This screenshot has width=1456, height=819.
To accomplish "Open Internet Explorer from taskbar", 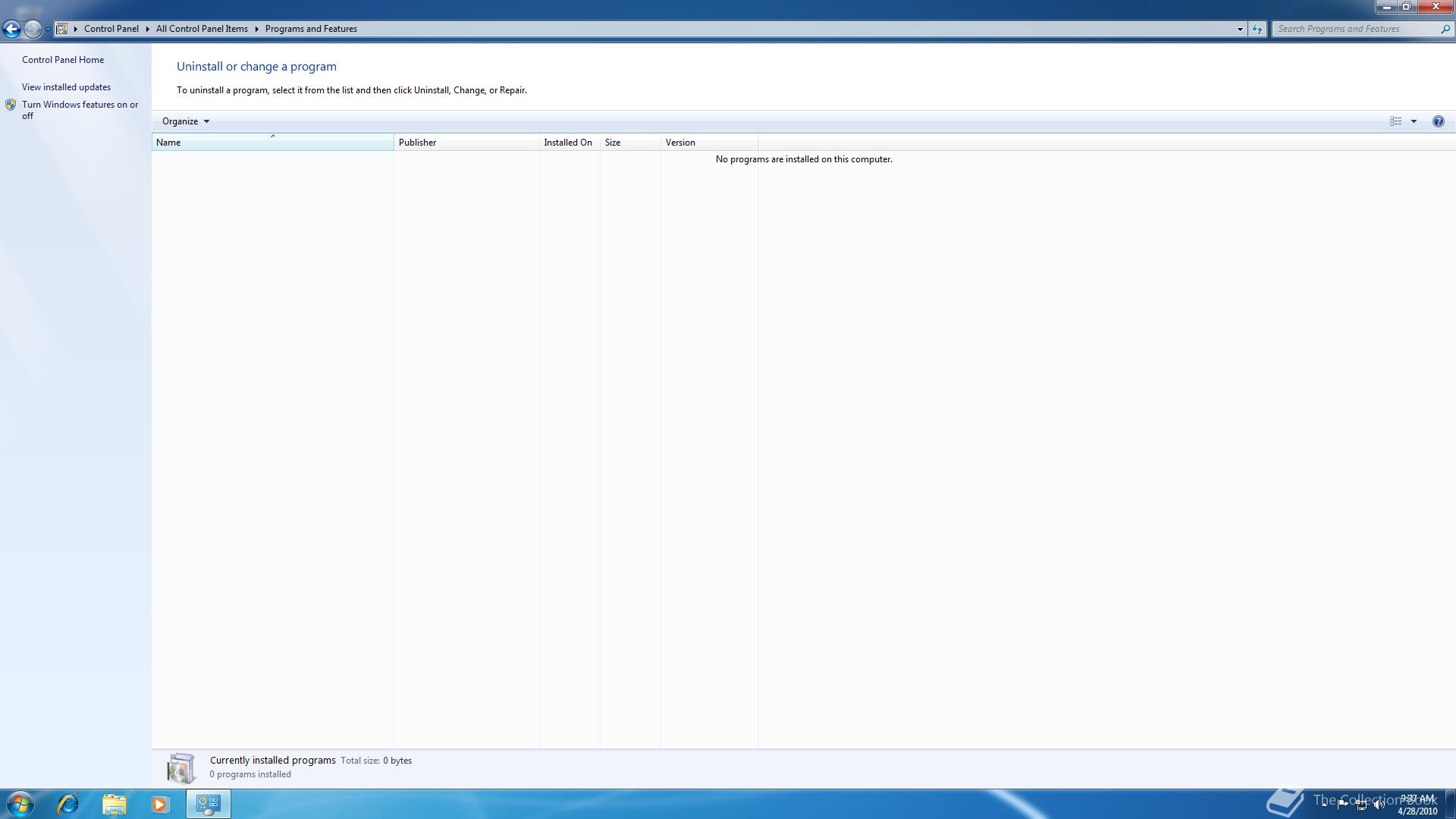I will click(x=68, y=804).
